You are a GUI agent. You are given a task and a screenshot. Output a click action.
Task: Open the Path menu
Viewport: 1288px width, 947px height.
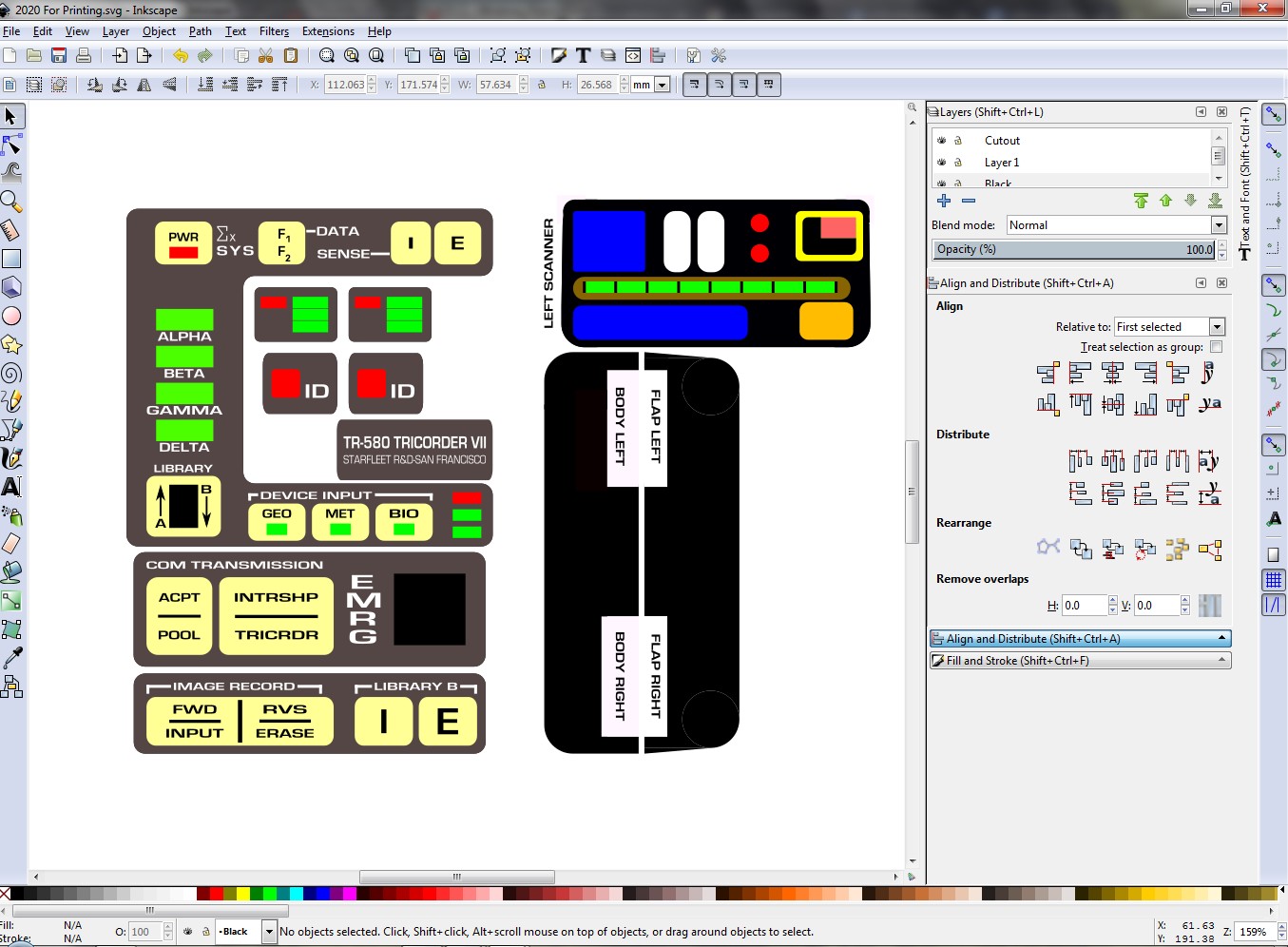tap(201, 31)
